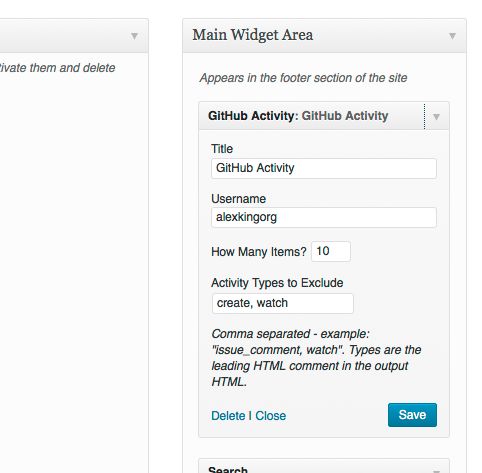The image size is (482, 473).
Task: Focus the Title text field
Action: [324, 168]
